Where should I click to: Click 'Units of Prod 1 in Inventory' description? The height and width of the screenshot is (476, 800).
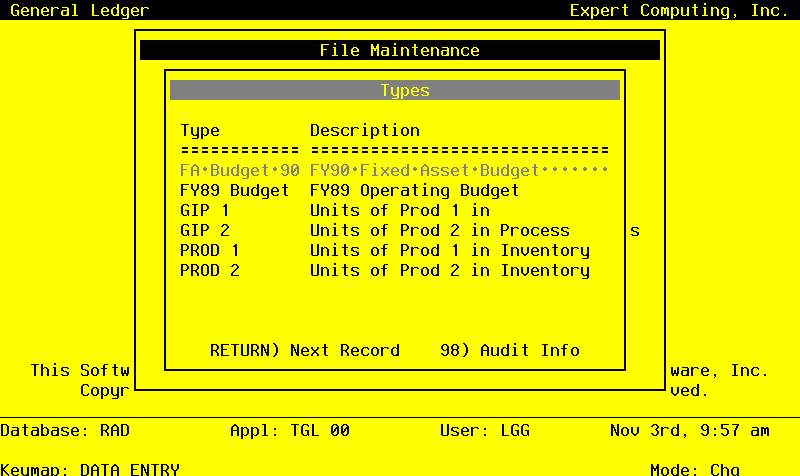[450, 251]
